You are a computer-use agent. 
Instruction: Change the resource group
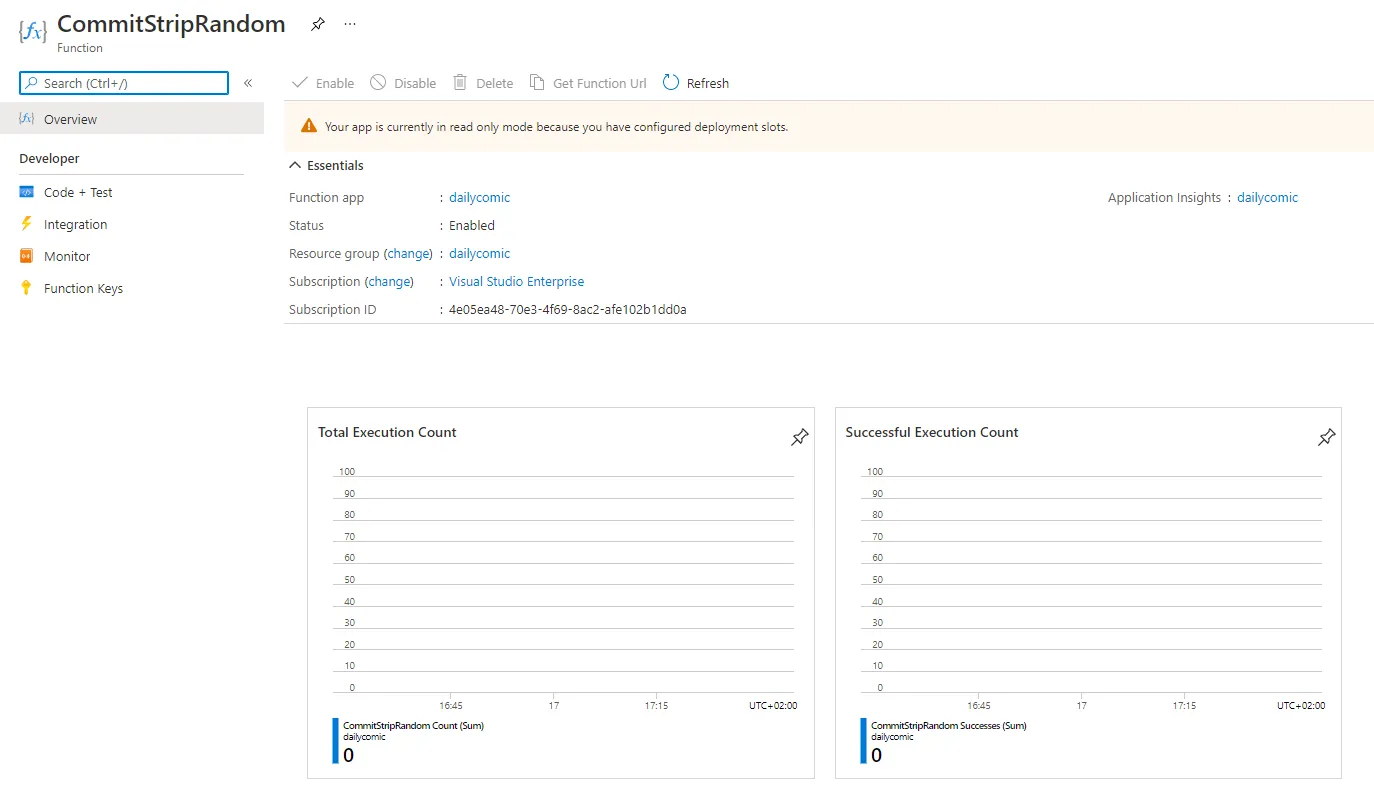(408, 253)
